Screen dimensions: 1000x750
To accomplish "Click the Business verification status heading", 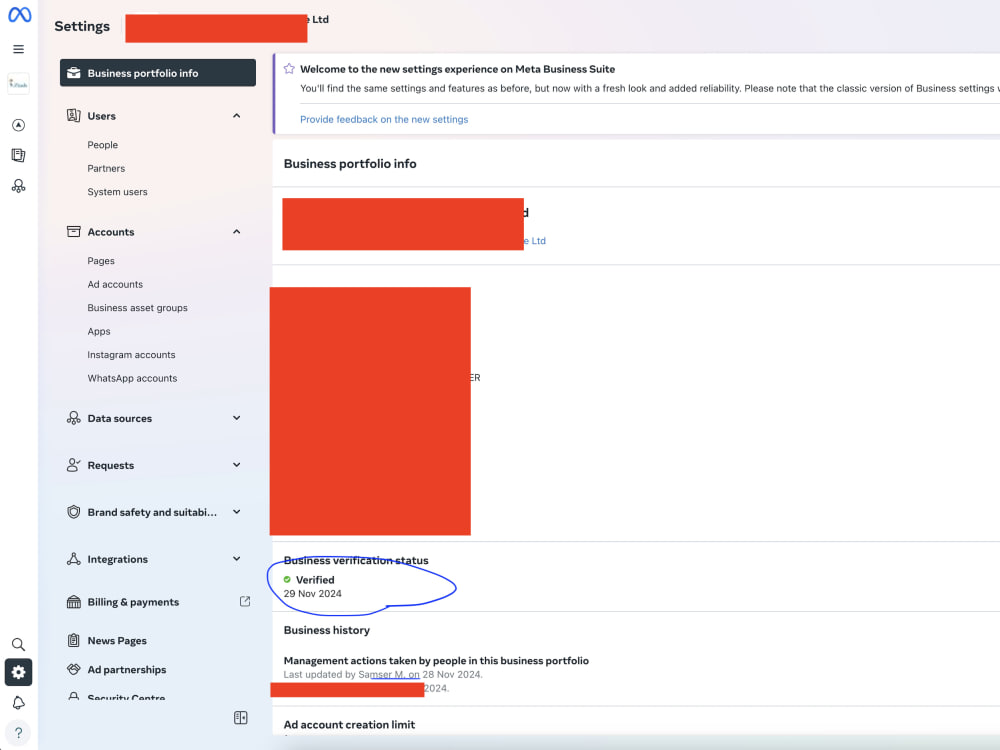I will [356, 561].
